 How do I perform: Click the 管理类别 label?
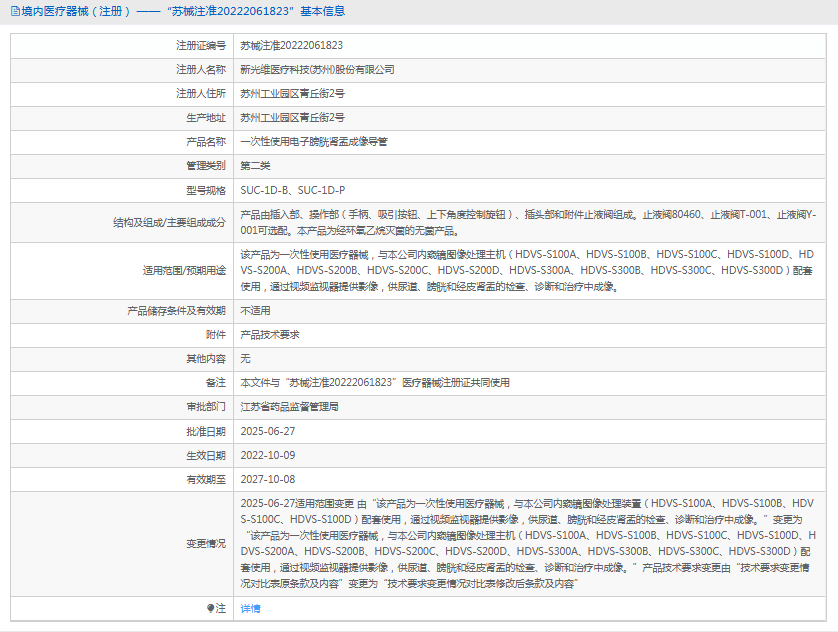click(x=206, y=166)
